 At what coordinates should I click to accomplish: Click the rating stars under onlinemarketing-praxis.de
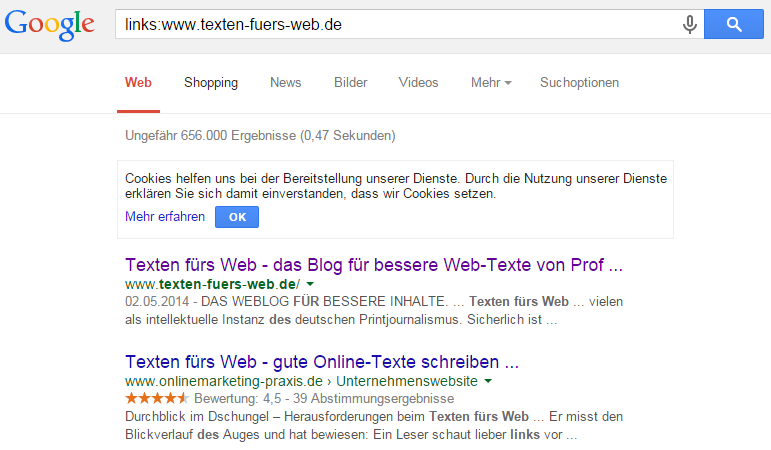(157, 398)
